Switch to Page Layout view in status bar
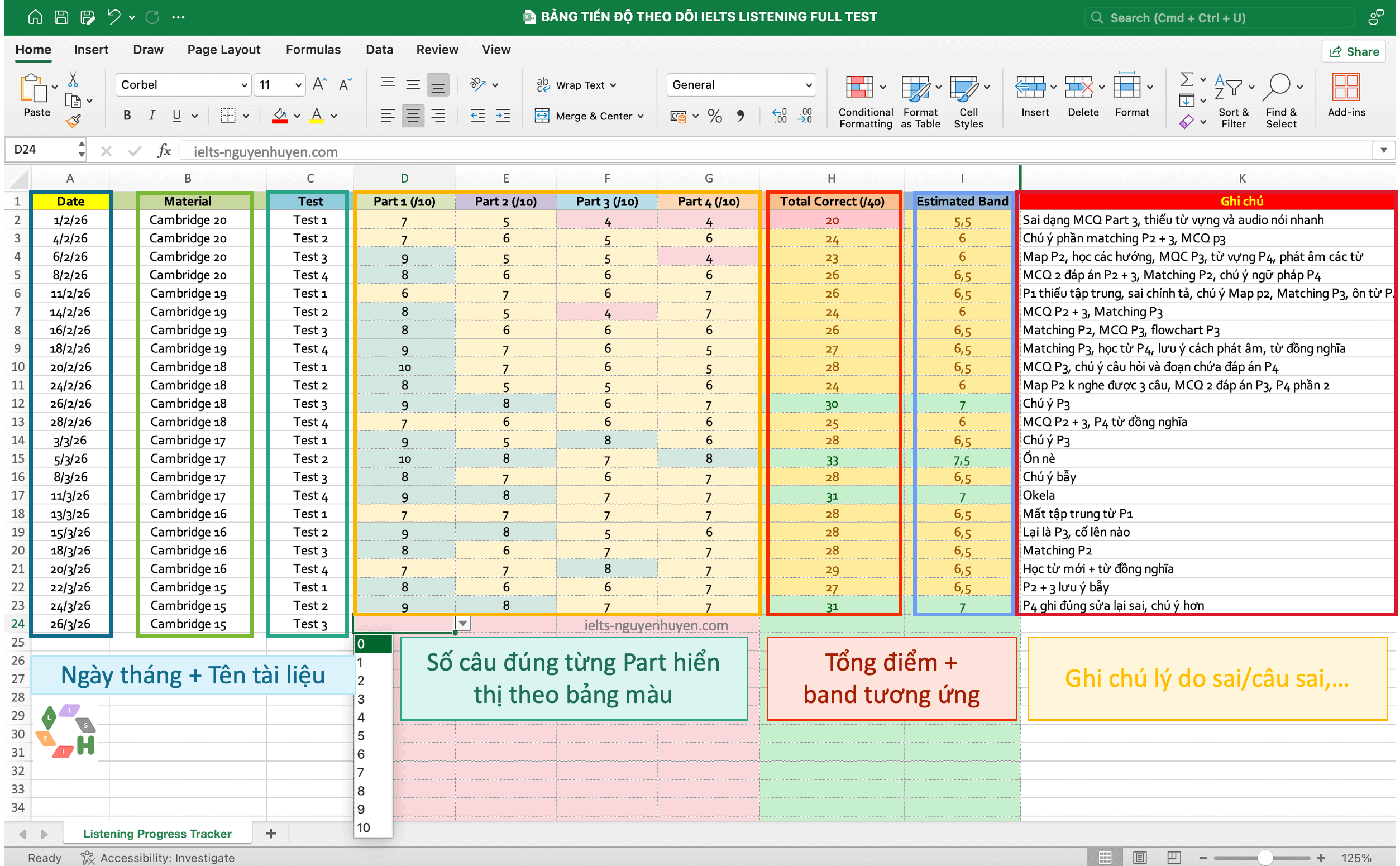Viewport: 1400px width, 866px height. [1139, 858]
